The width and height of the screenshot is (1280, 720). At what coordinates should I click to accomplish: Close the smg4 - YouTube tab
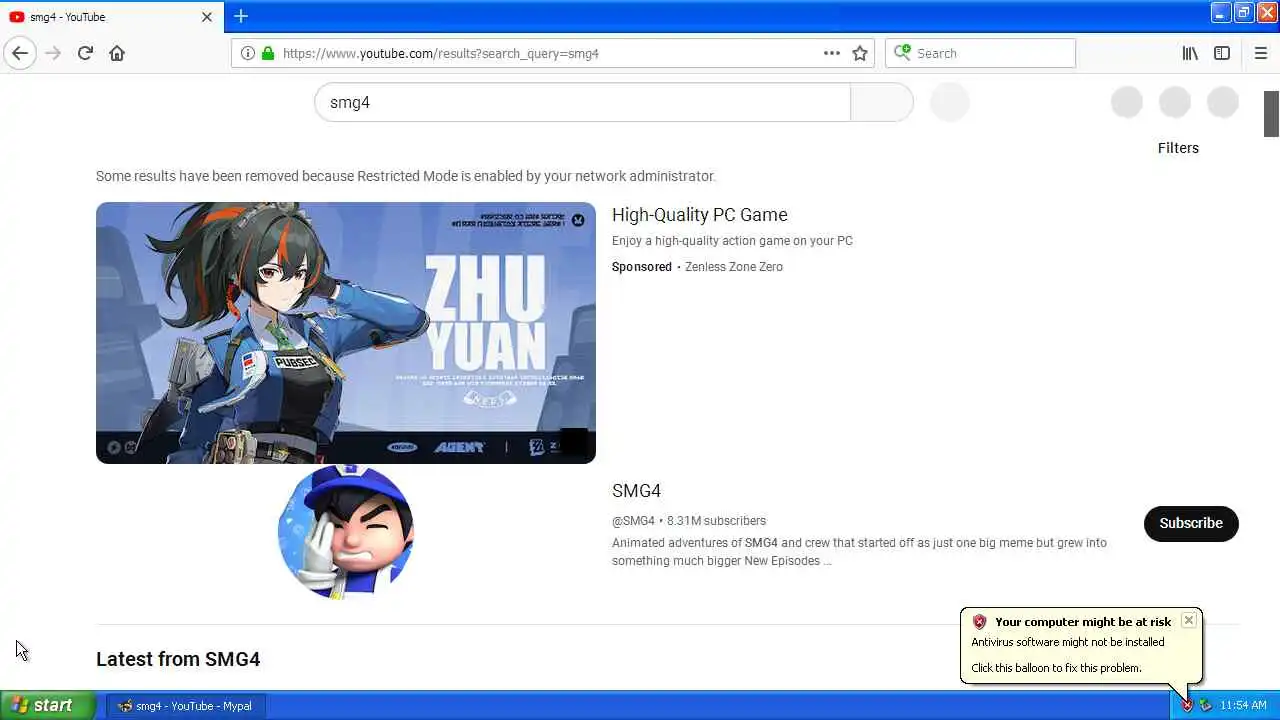207,17
